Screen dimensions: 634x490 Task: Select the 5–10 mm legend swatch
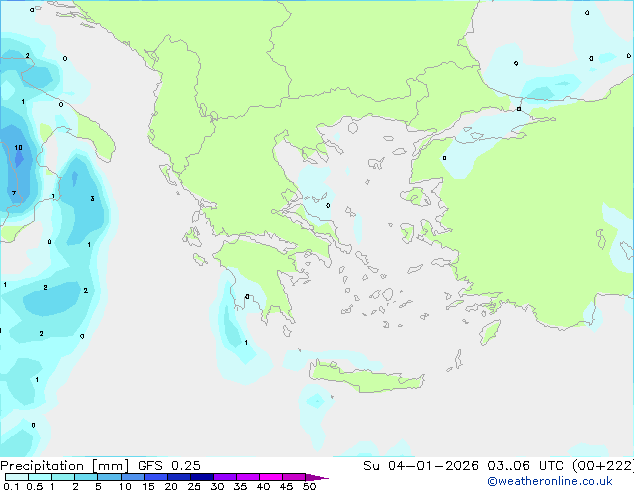[x=109, y=477]
